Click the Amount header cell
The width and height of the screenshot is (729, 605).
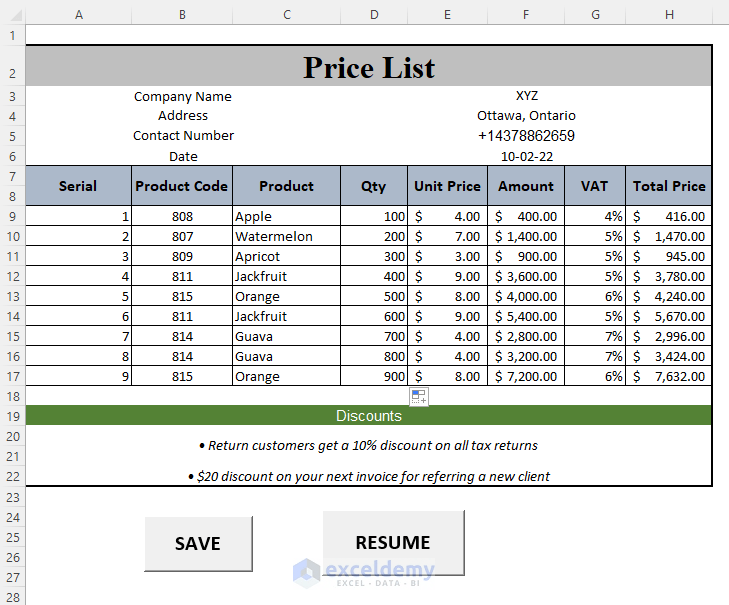[x=526, y=186]
